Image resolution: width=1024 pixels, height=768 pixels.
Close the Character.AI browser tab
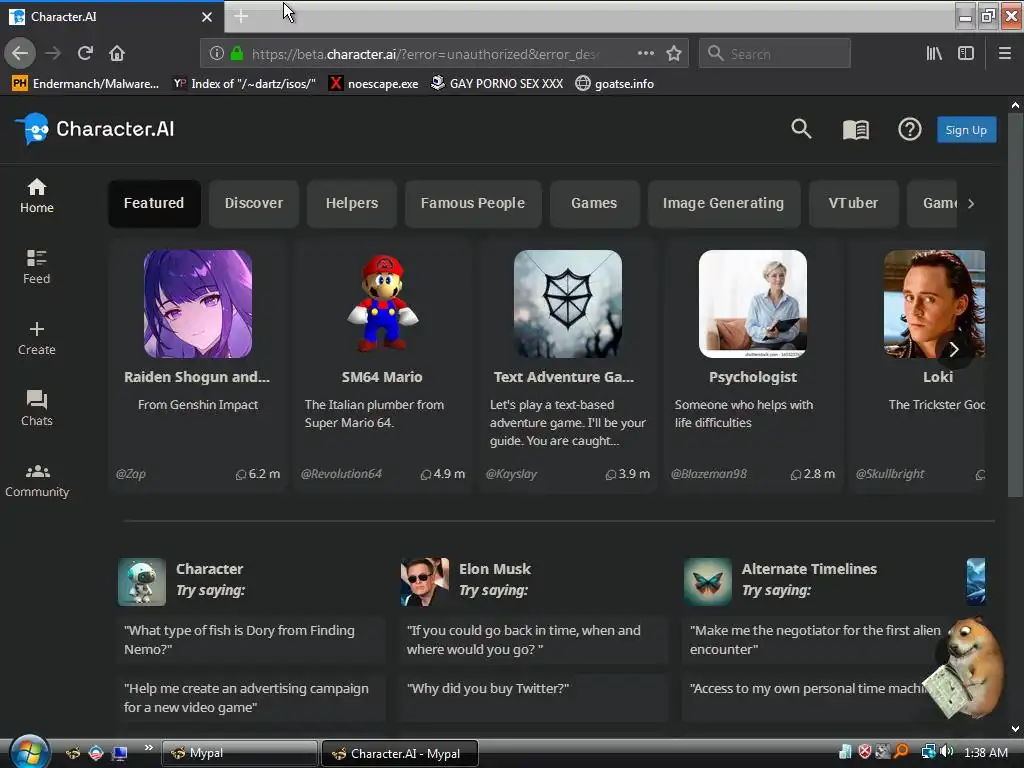206,17
